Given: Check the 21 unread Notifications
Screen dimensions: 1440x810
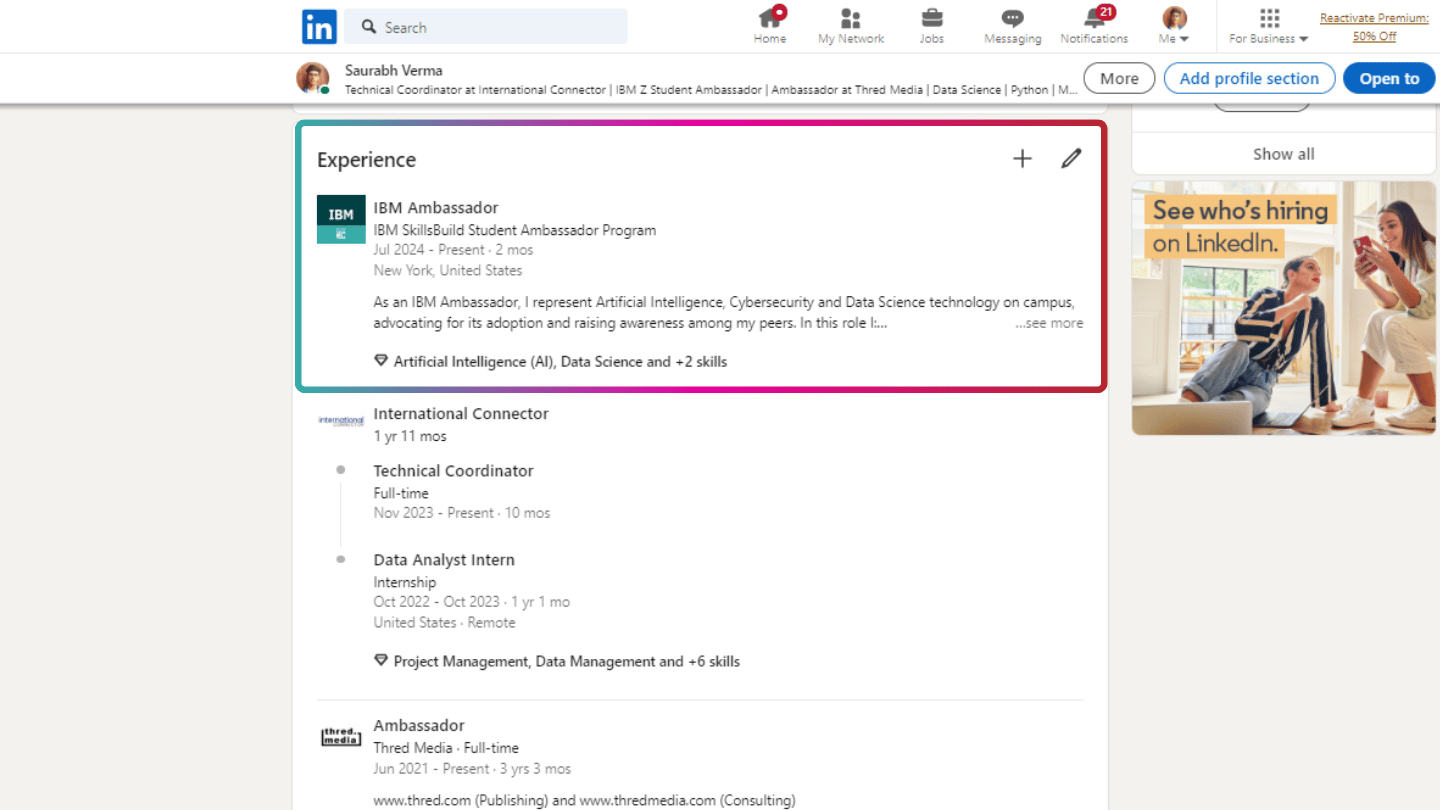Looking at the screenshot, I should 1094,26.
